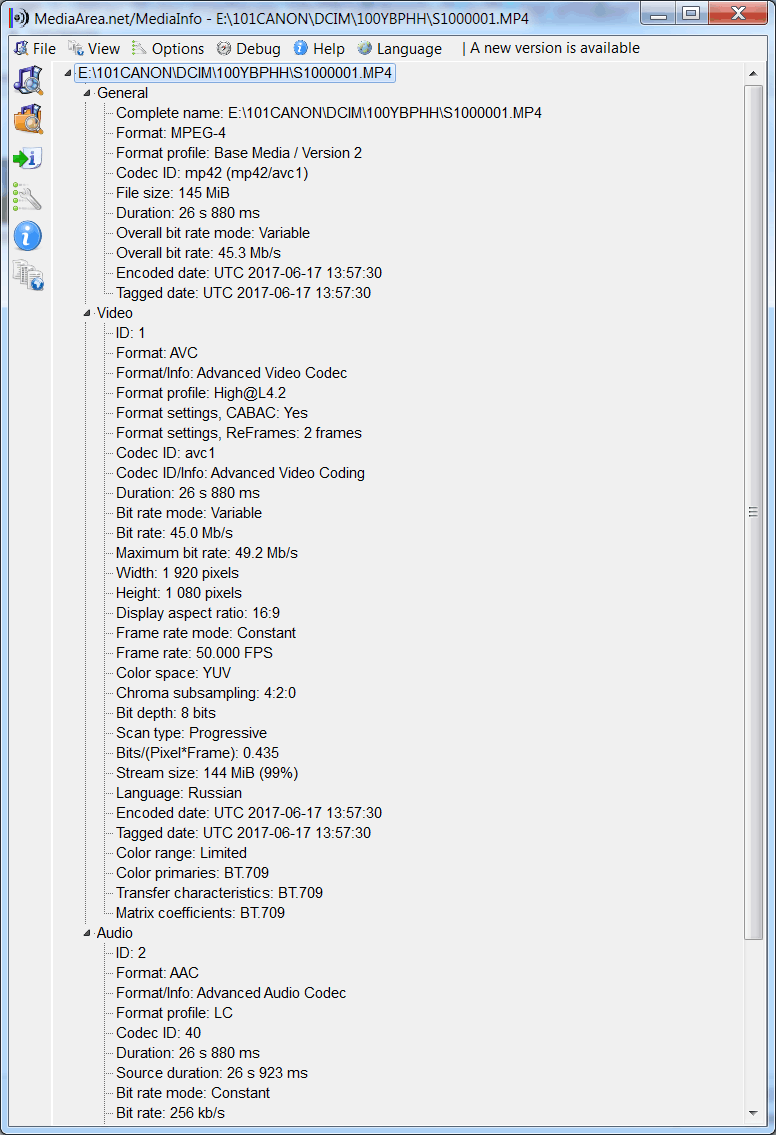Screen dimensions: 776x1135
Task: Click the Export sidebar icon with green arrow
Action: click(28, 158)
